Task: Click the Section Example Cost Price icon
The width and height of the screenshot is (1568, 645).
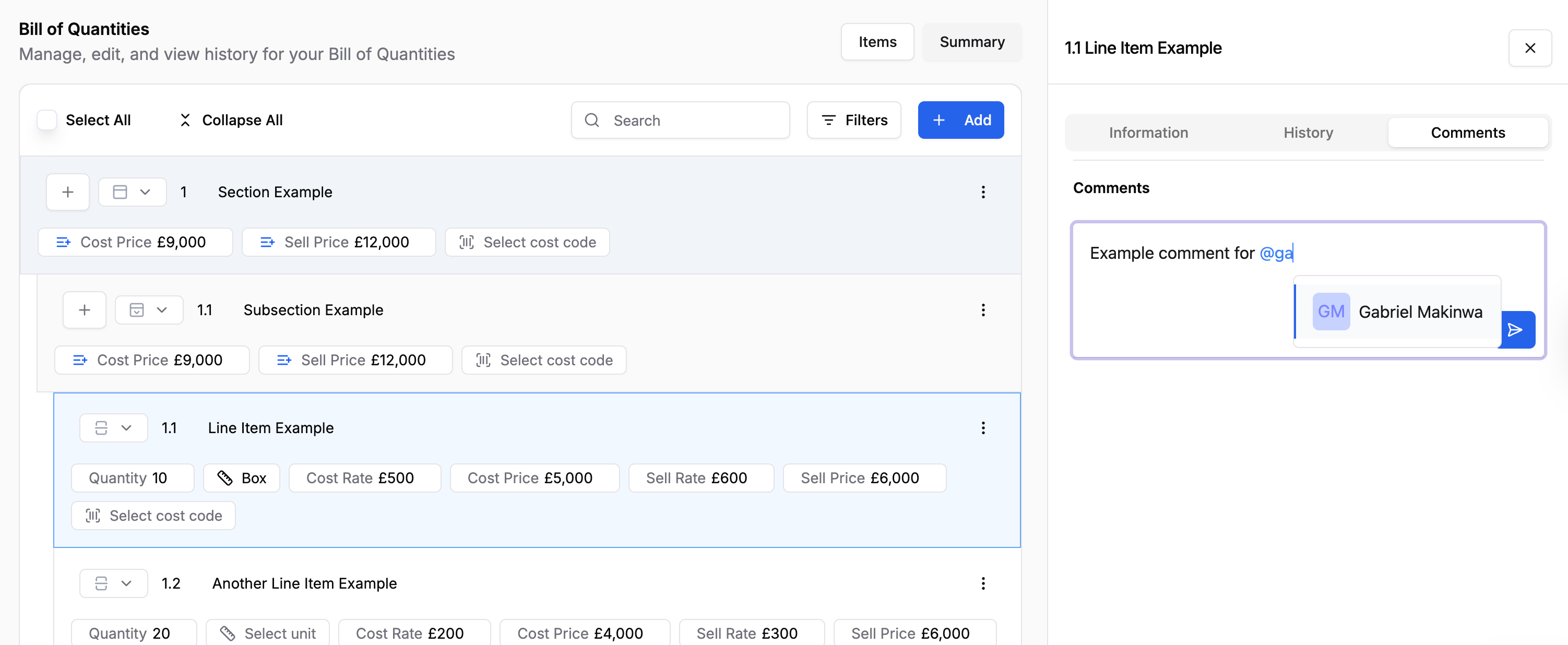Action: tap(63, 242)
